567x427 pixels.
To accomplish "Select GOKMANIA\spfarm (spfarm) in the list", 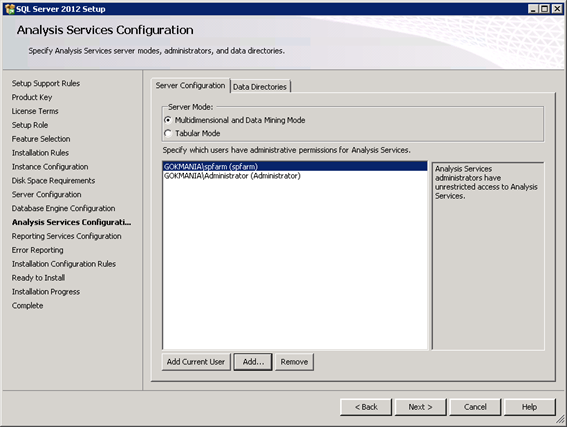I will (x=295, y=166).
